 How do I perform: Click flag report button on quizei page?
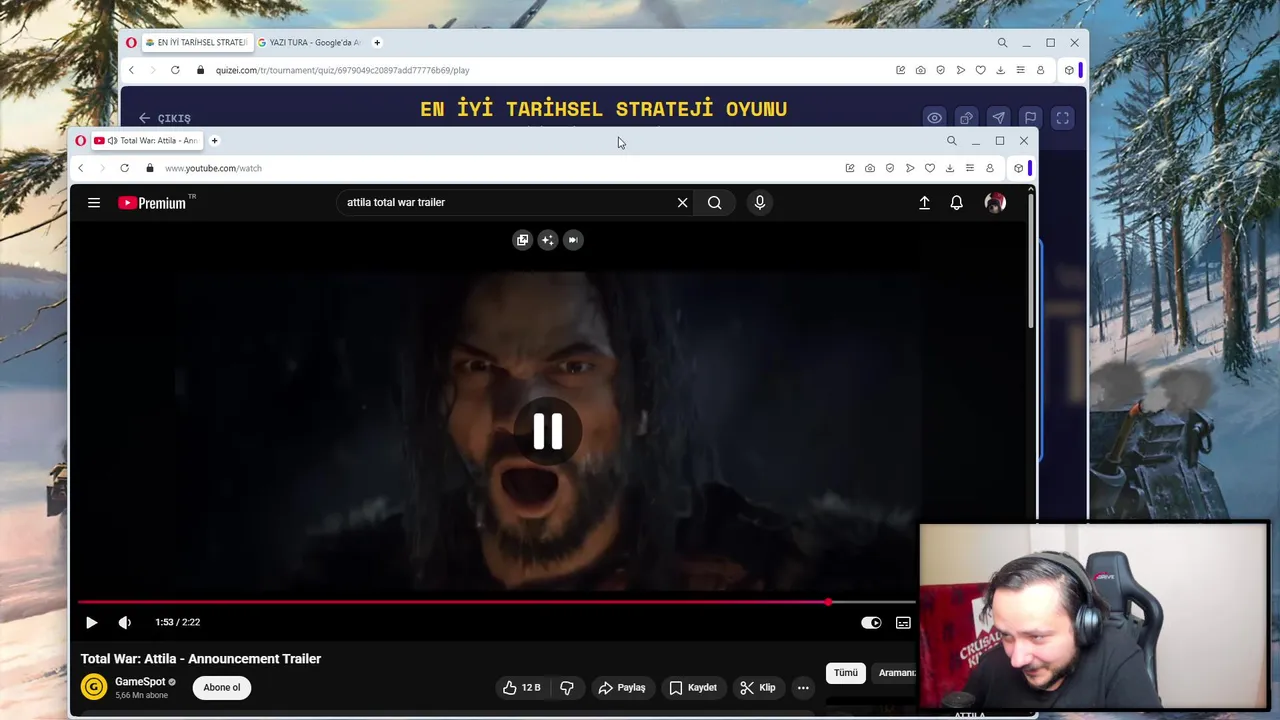(1030, 118)
